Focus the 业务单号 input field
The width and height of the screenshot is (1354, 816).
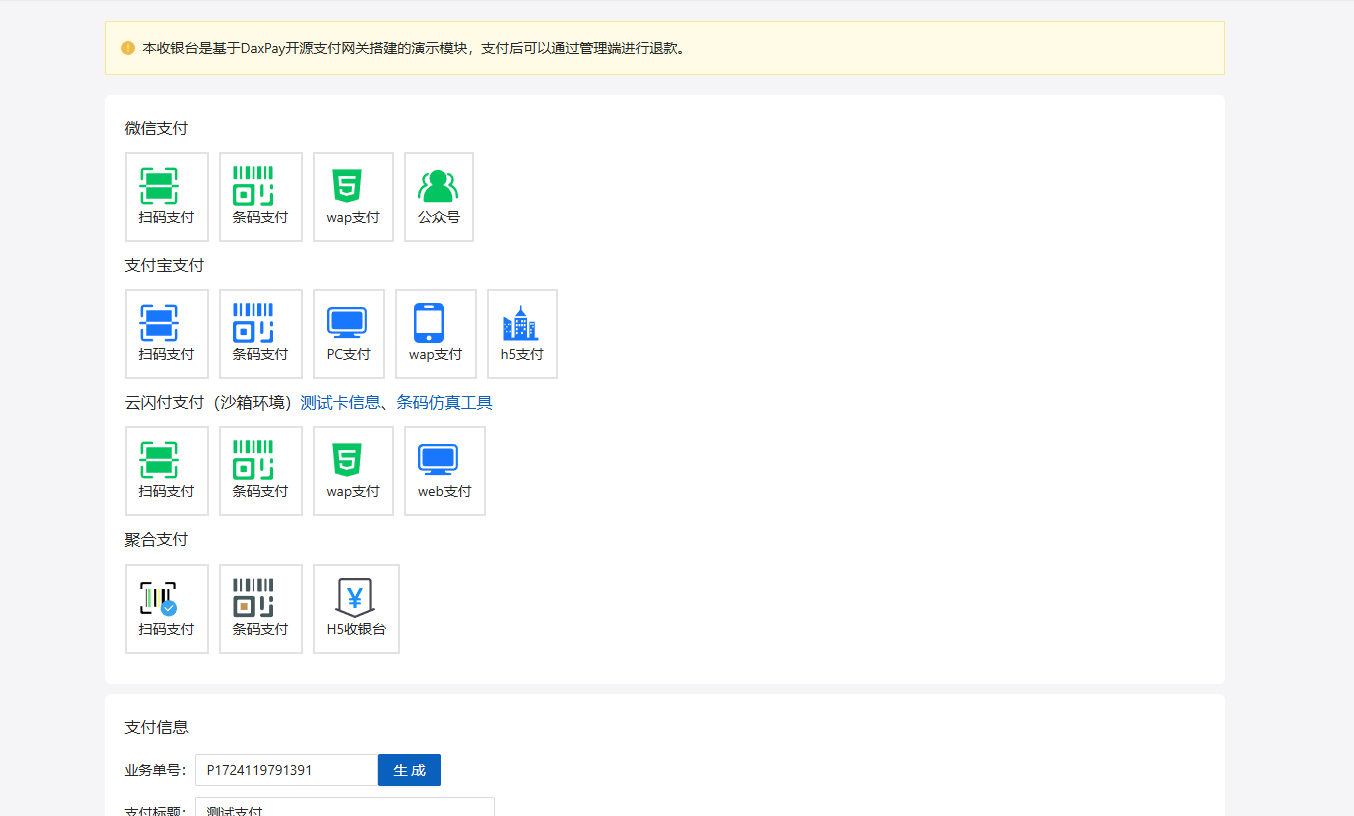(287, 770)
